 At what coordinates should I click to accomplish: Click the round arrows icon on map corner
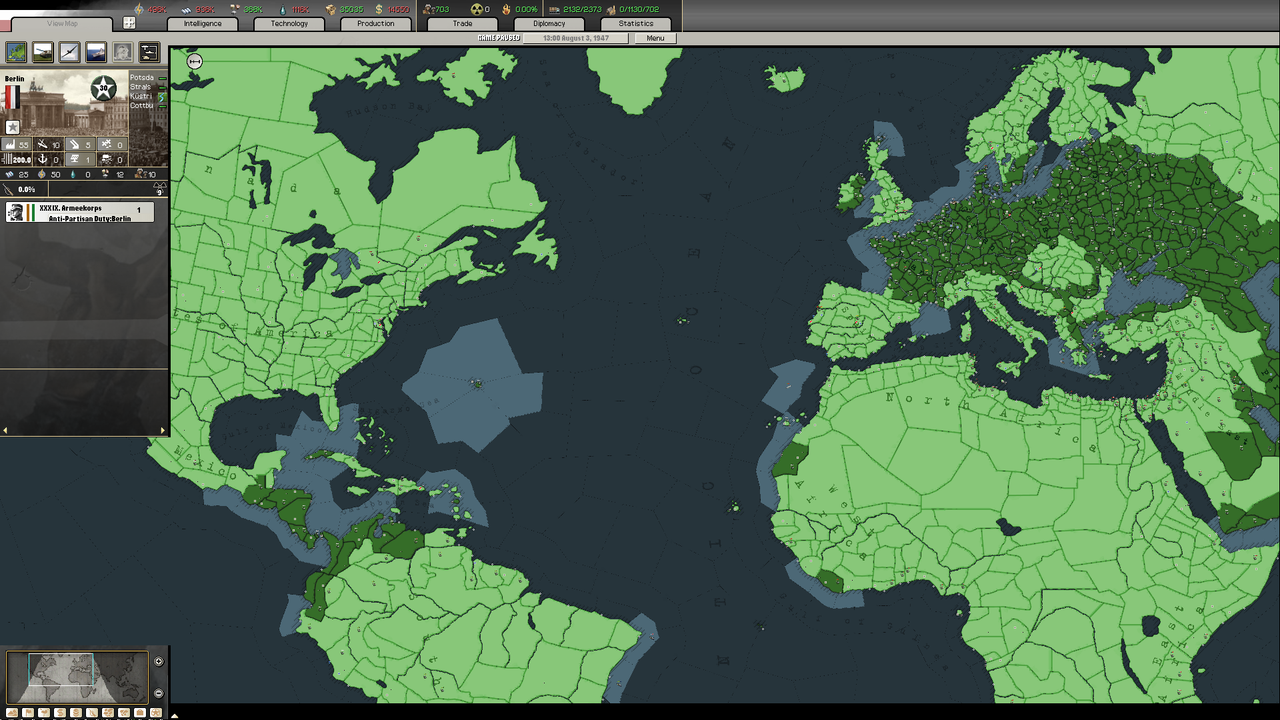click(x=195, y=62)
